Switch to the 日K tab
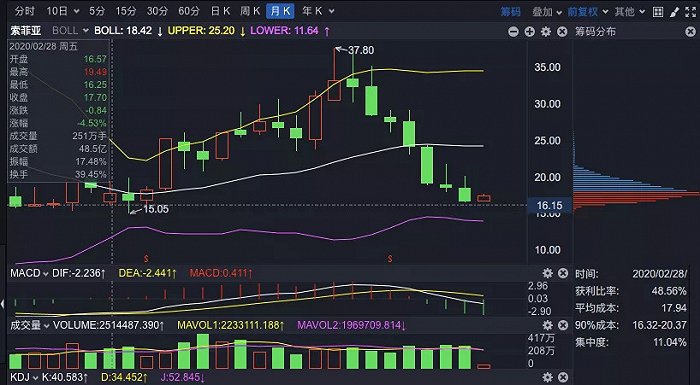Viewport: 700px width, 385px height. coord(220,11)
